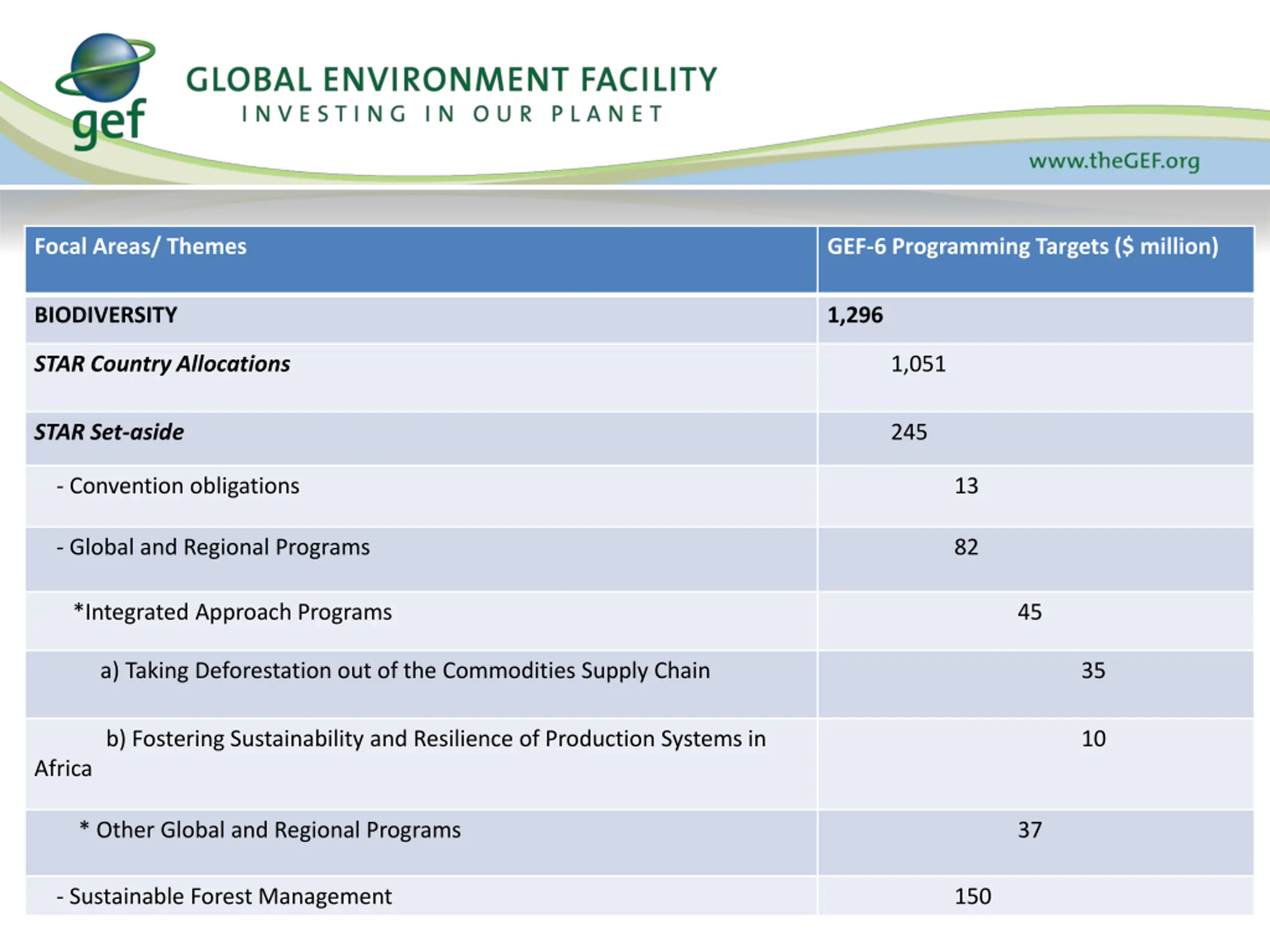Click the Global Environment Facility title

(x=451, y=79)
